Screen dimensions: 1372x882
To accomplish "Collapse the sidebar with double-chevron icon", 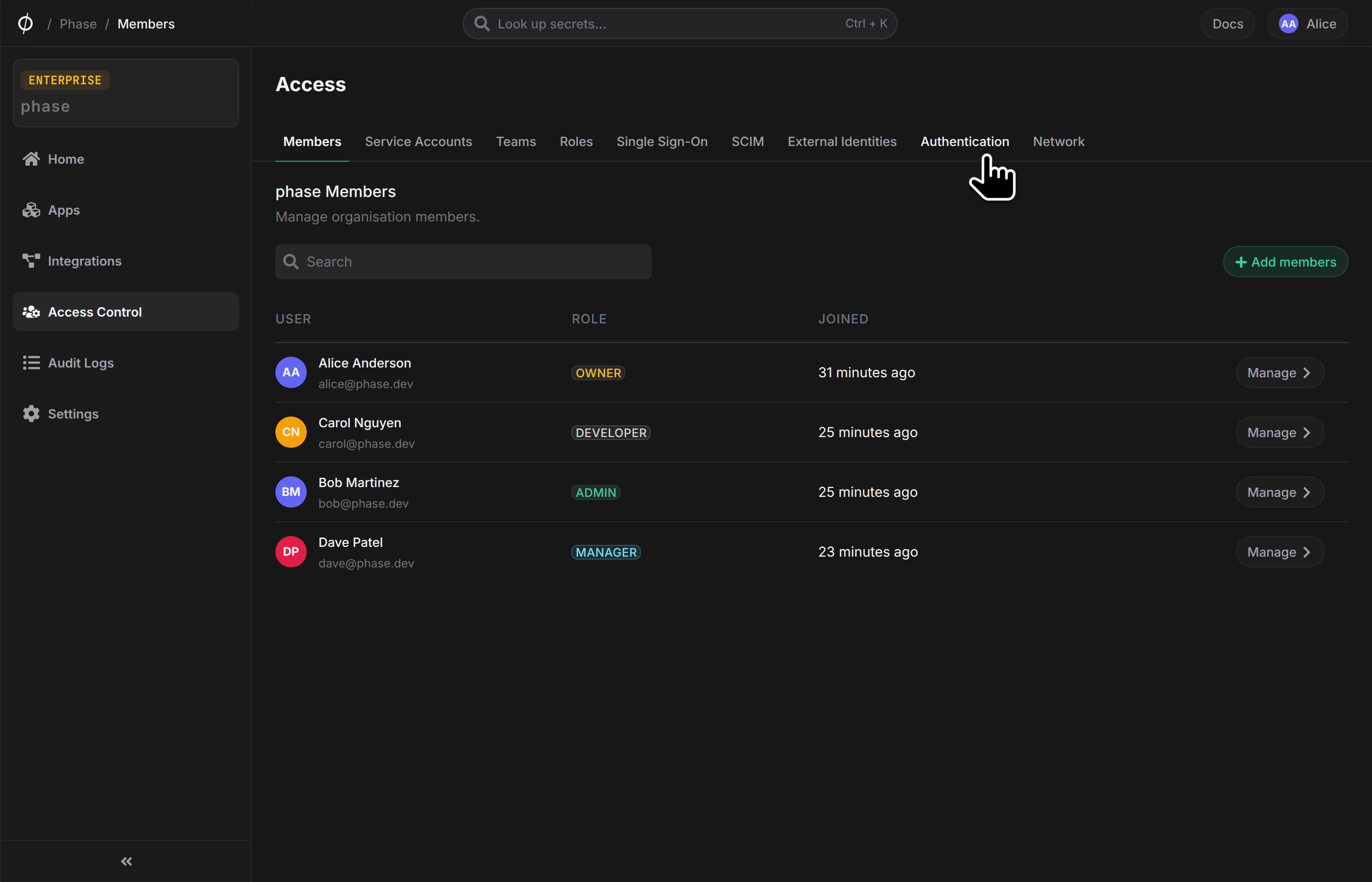I will point(126,861).
